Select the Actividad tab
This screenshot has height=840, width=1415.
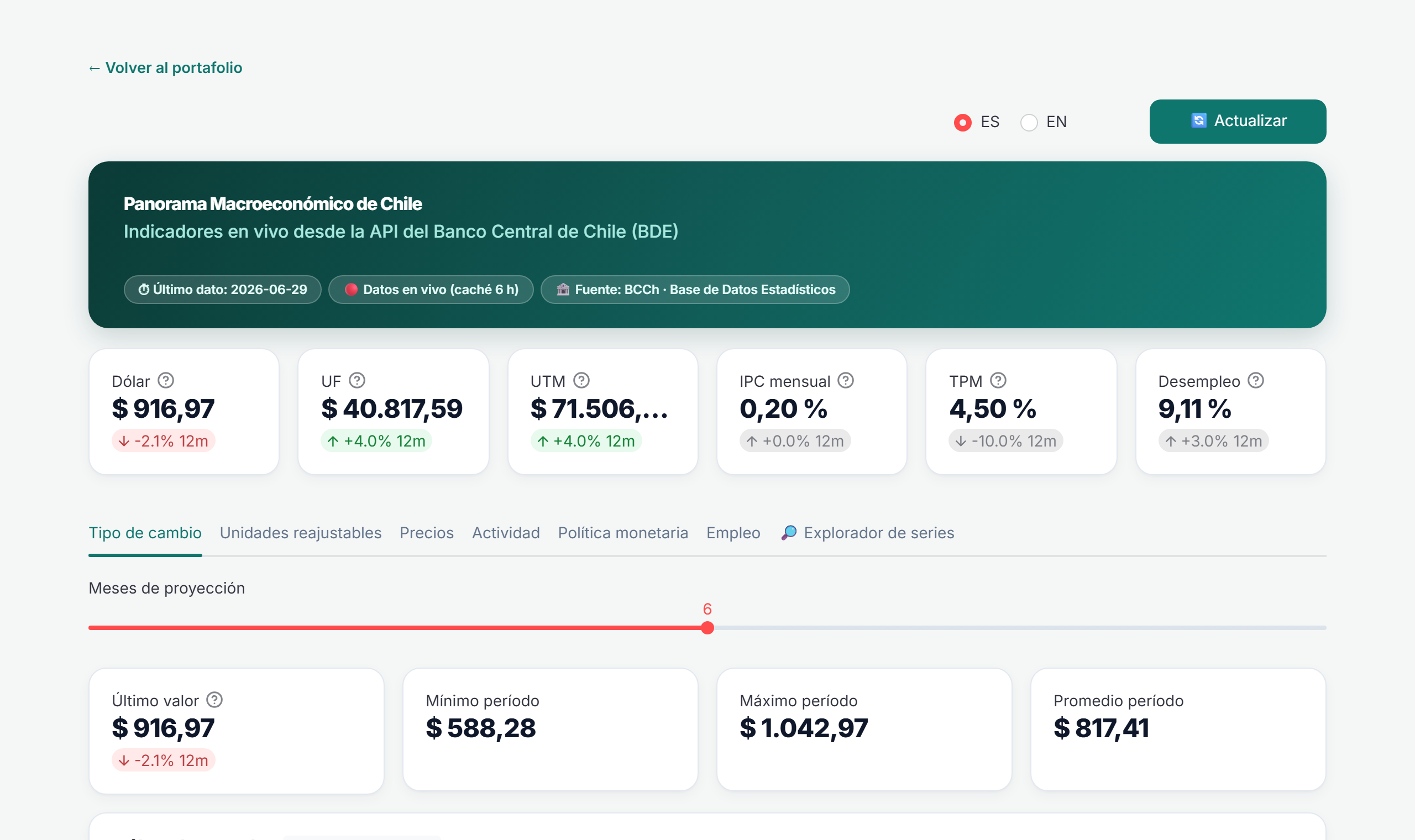506,533
